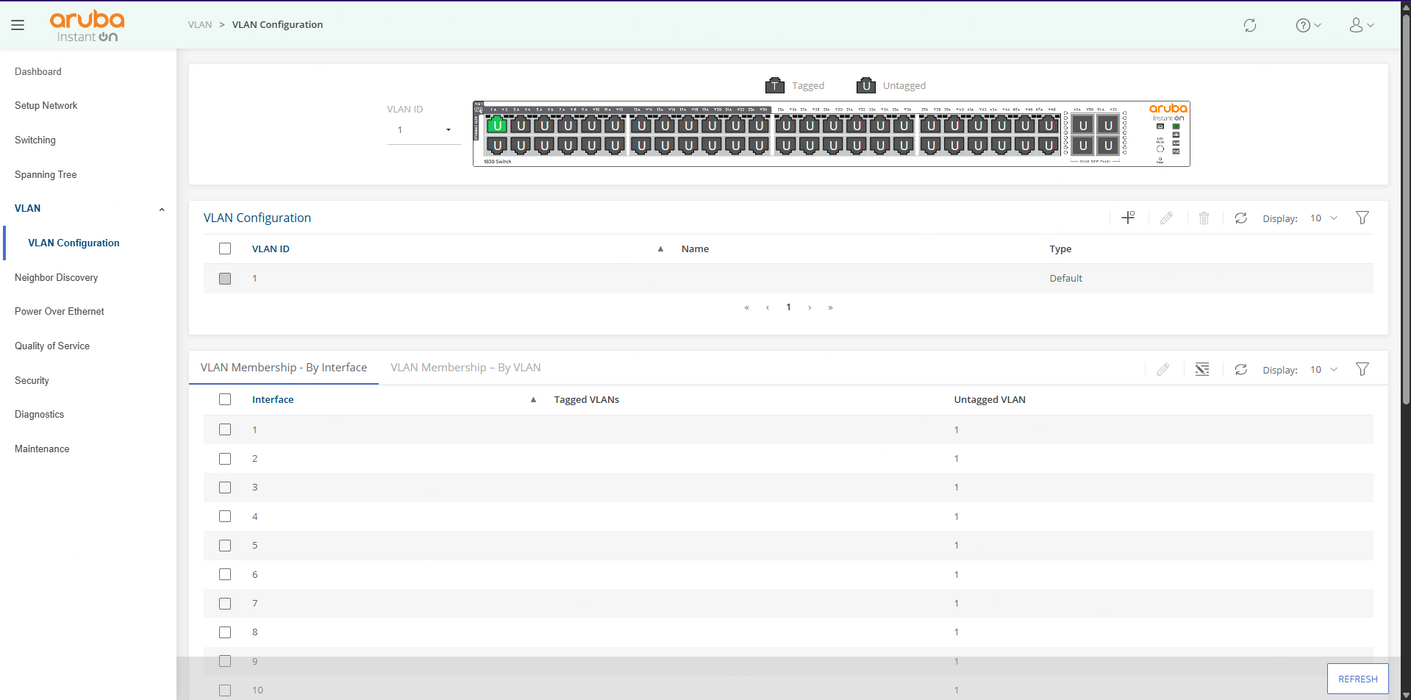Image resolution: width=1411 pixels, height=700 pixels.
Task: Click the top bar refresh icon
Action: 1250,25
